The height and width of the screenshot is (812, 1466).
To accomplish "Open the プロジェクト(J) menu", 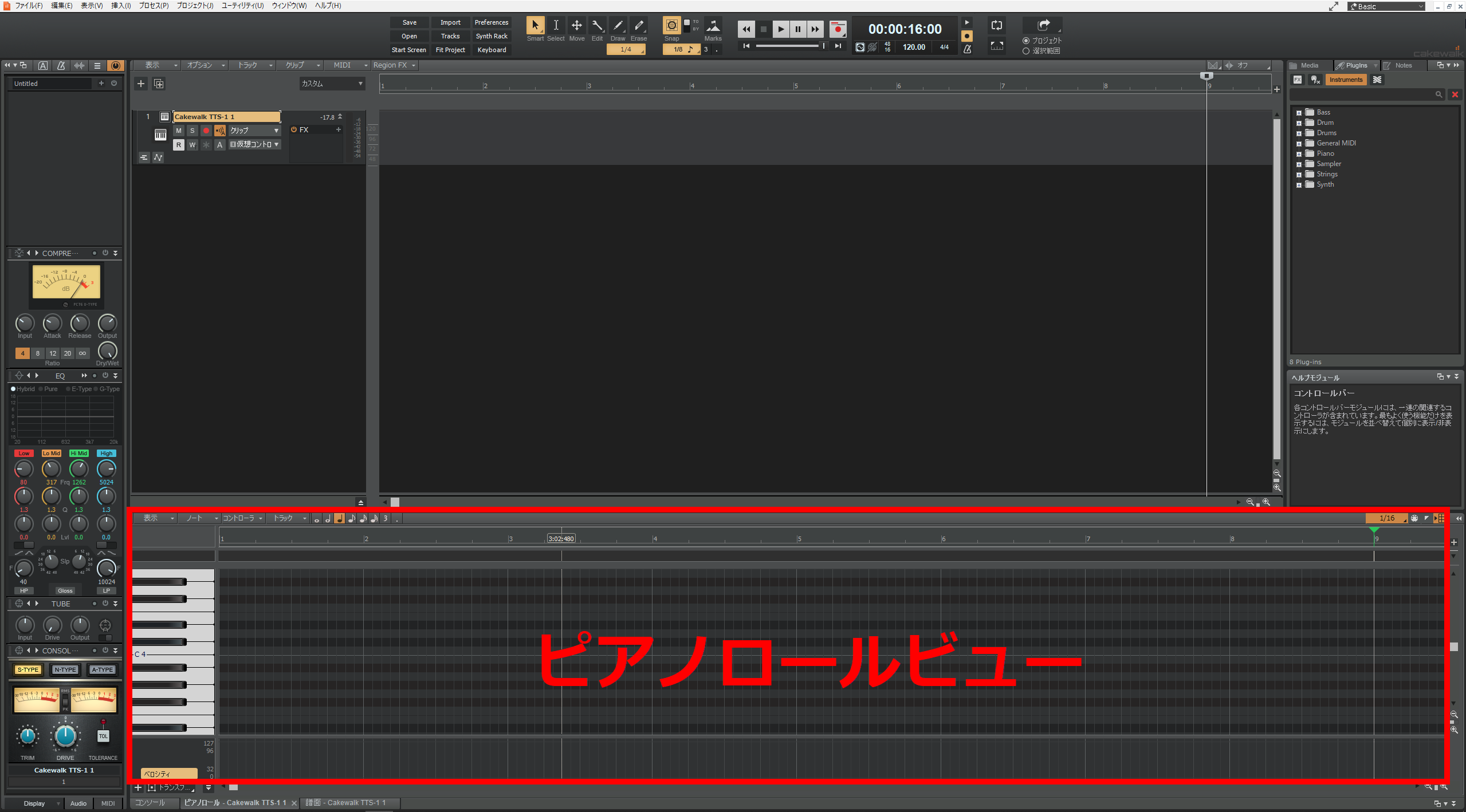I will [195, 6].
